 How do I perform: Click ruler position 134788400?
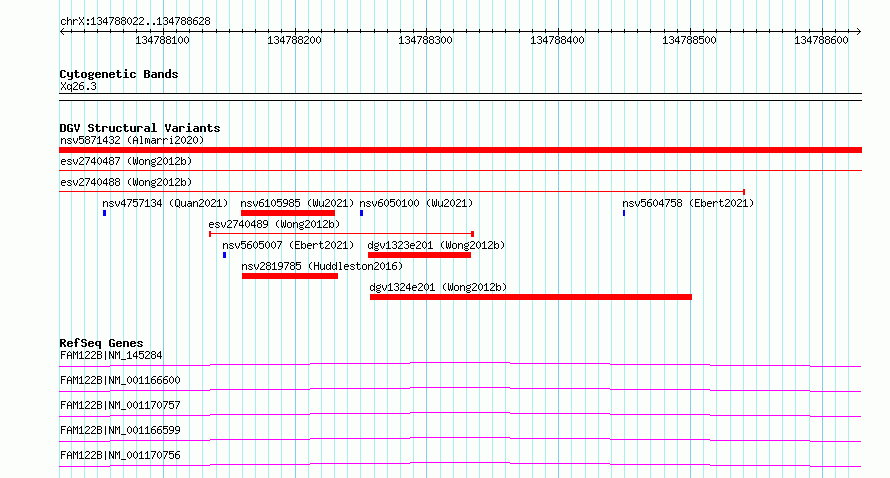coord(557,40)
